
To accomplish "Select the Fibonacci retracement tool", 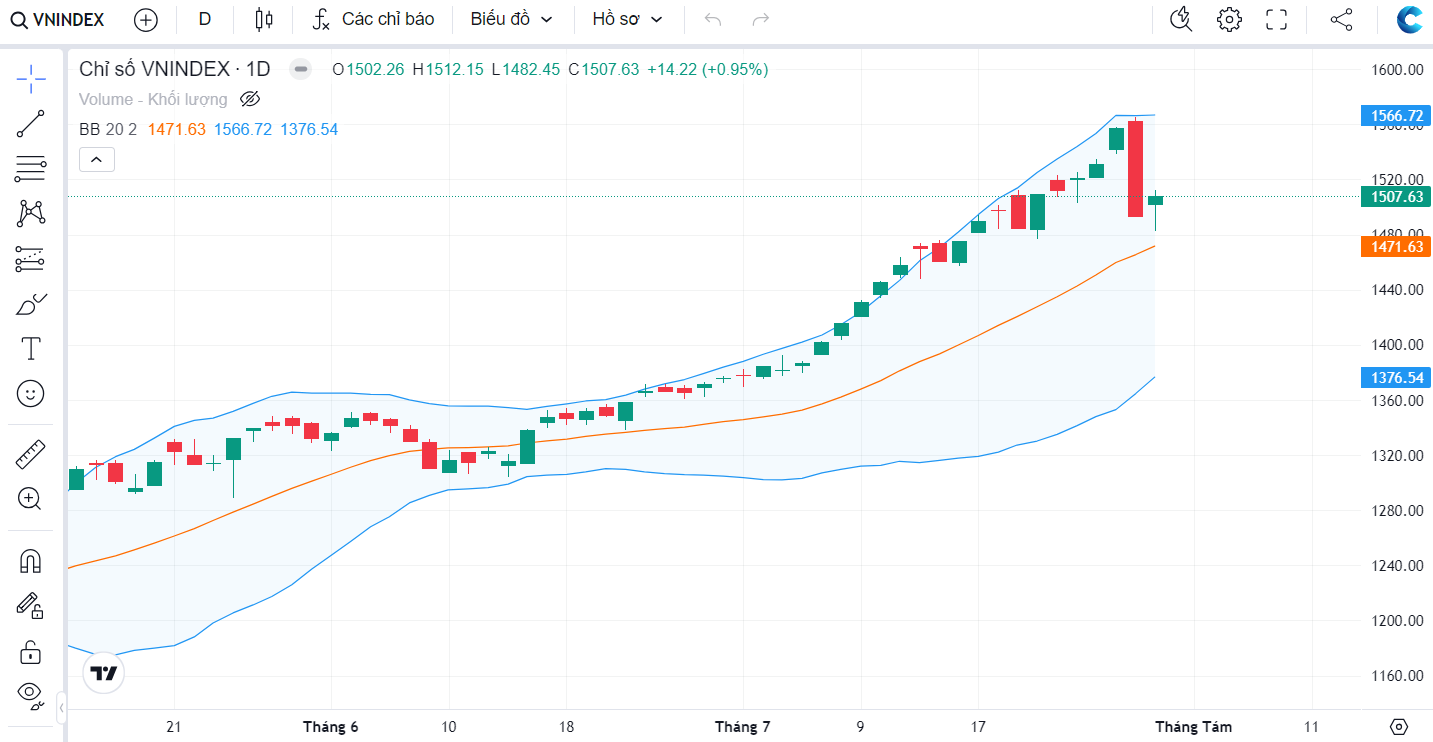I will pyautogui.click(x=31, y=169).
